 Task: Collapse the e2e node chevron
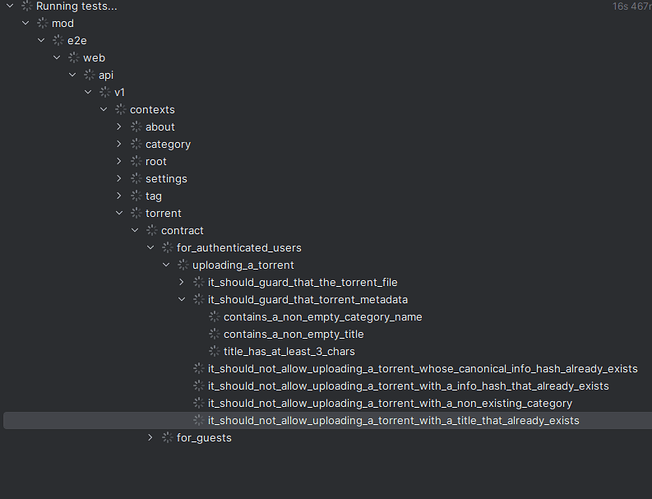click(x=41, y=40)
